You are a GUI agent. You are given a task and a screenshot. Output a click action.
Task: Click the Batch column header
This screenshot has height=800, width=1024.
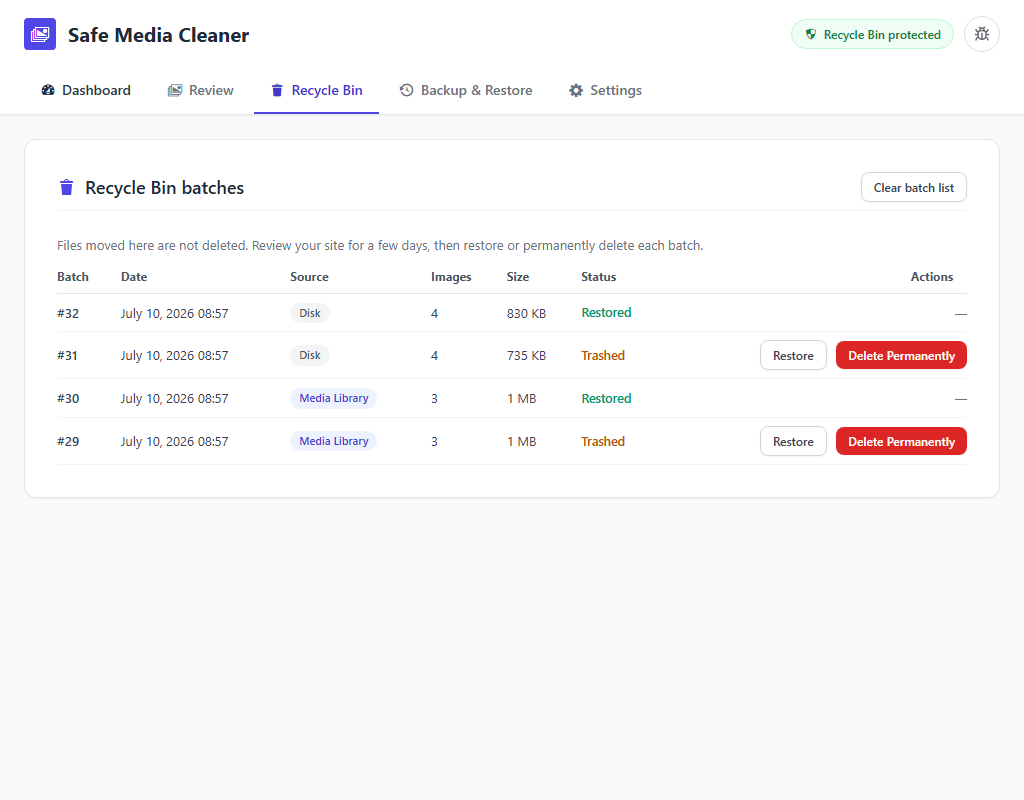(72, 277)
